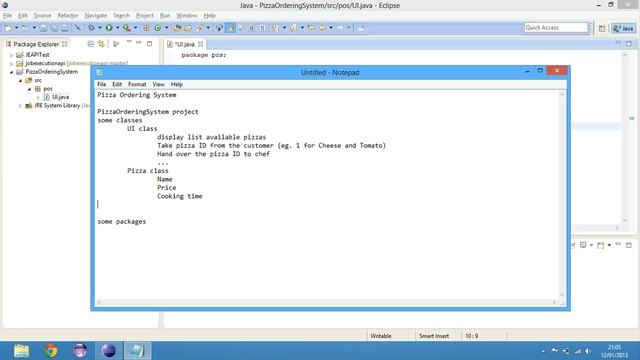Image resolution: width=640 pixels, height=360 pixels.
Task: Click 'Cooking time' text in Notepad
Action: 180,196
